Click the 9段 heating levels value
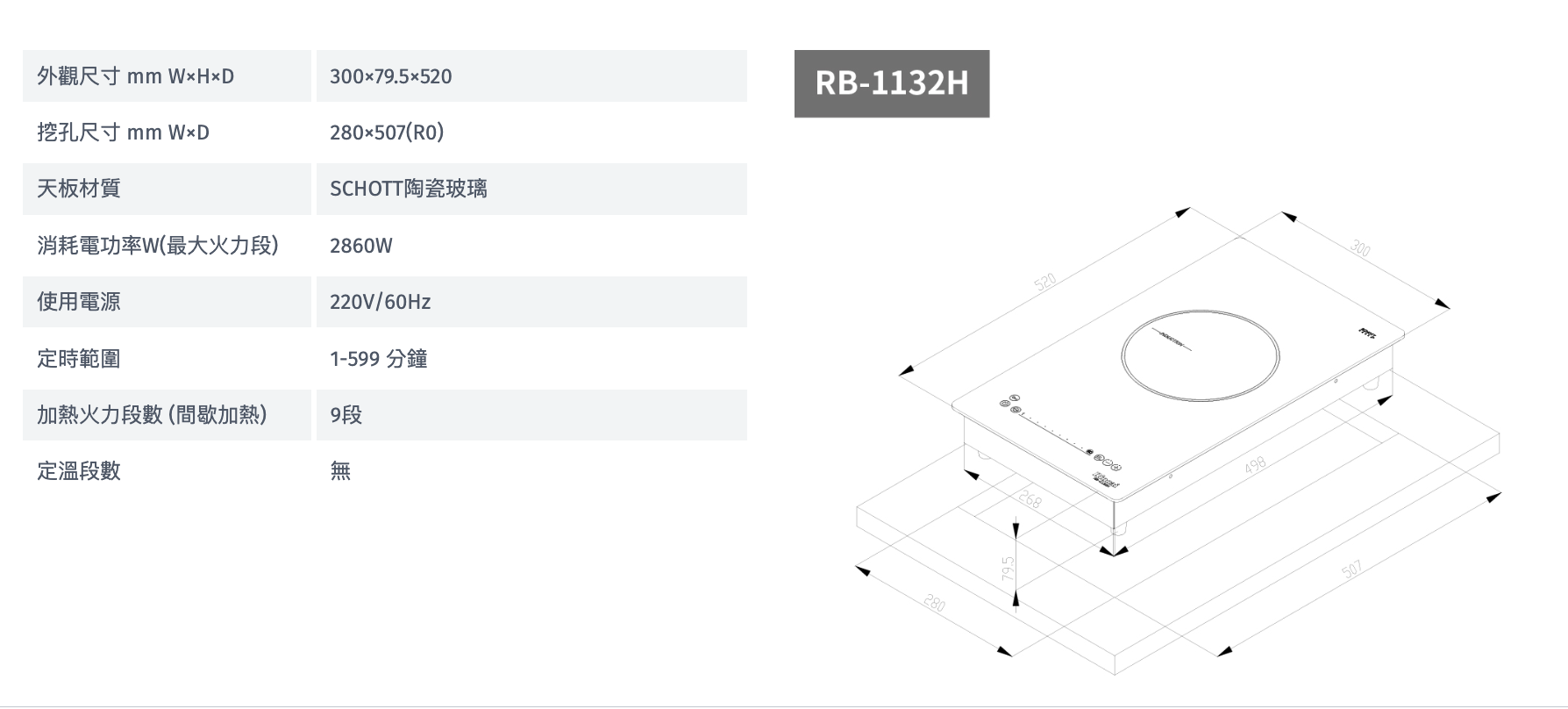Screen dimensions: 1568x709 click(x=346, y=415)
